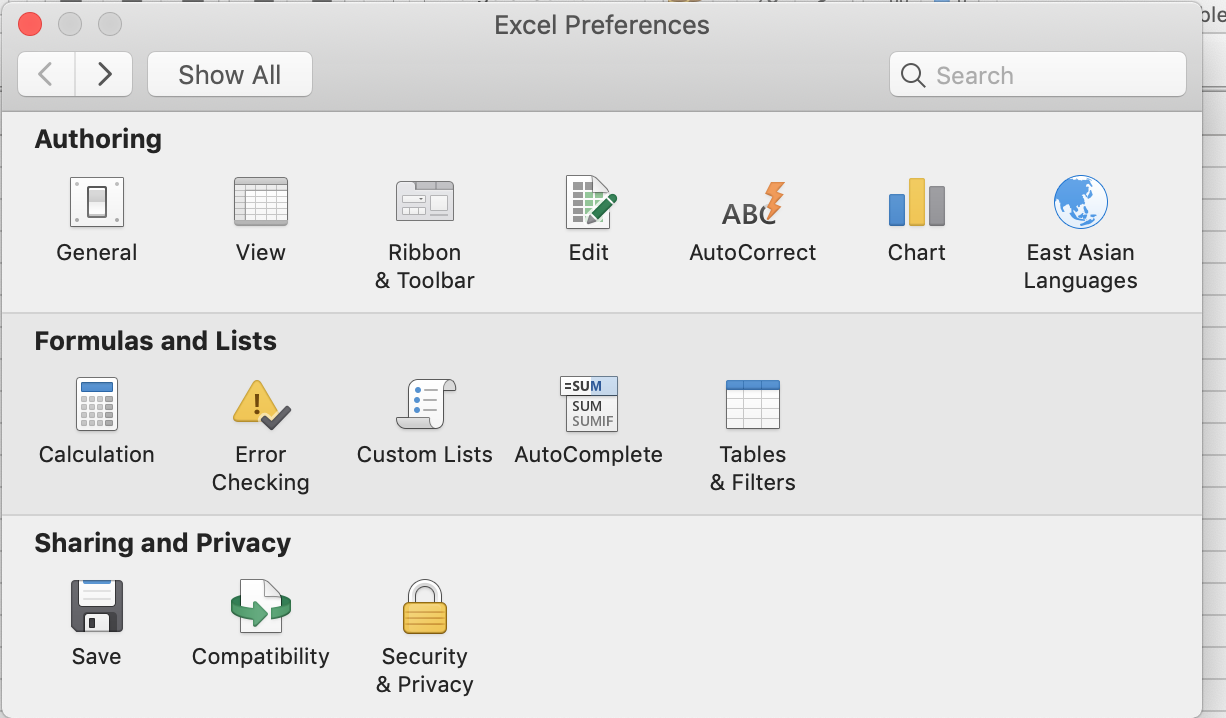
Task: Click the Authoring section heading
Action: (98, 139)
